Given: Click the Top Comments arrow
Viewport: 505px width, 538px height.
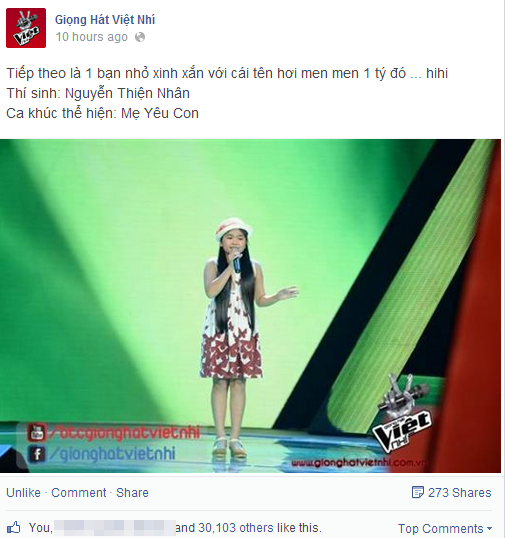Looking at the screenshot, I should (490, 529).
